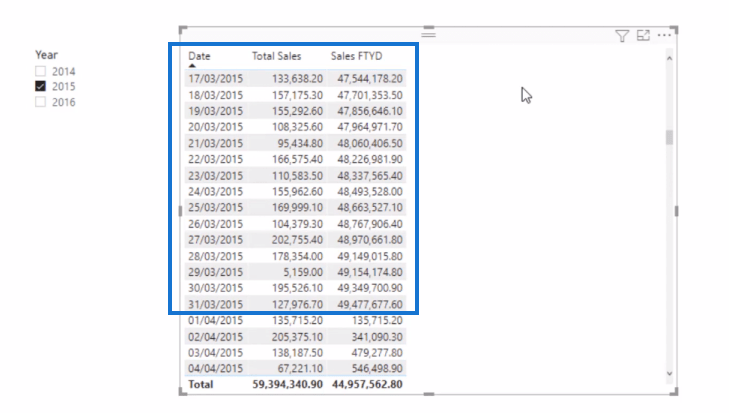Select the 02/04/2015 date cell

point(215,337)
